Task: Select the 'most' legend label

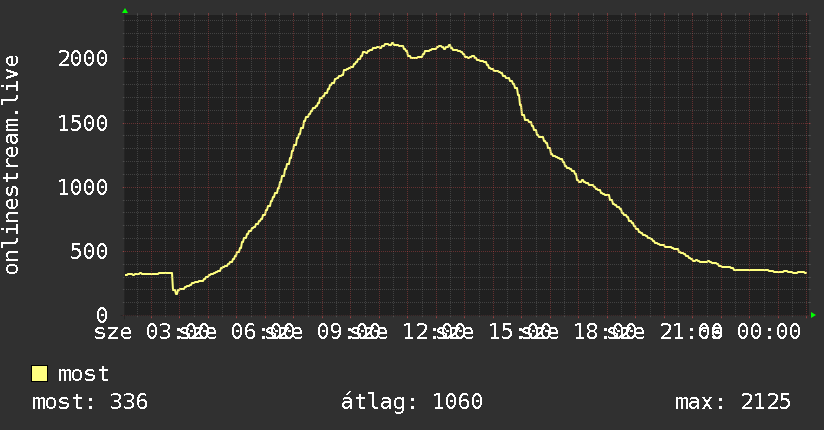Action: [84, 374]
